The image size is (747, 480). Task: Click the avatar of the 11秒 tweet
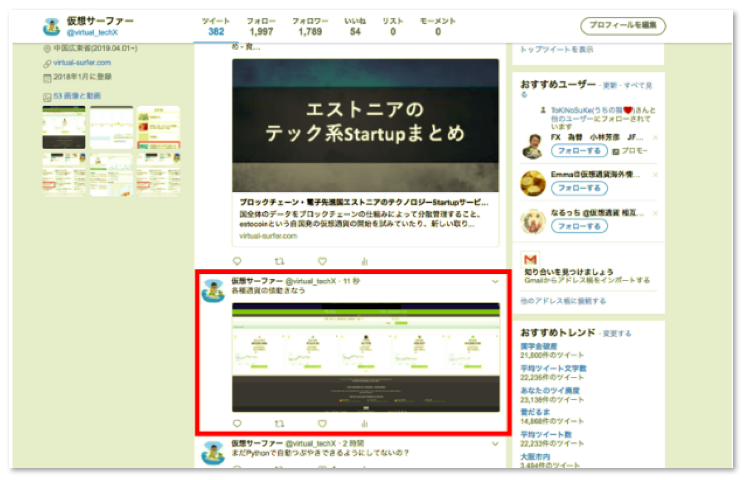pyautogui.click(x=213, y=291)
